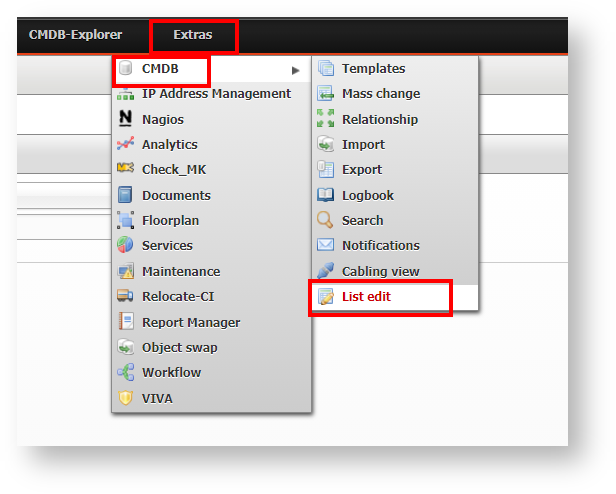The image size is (616, 494).
Task: Click the Export icon
Action: pos(326,169)
